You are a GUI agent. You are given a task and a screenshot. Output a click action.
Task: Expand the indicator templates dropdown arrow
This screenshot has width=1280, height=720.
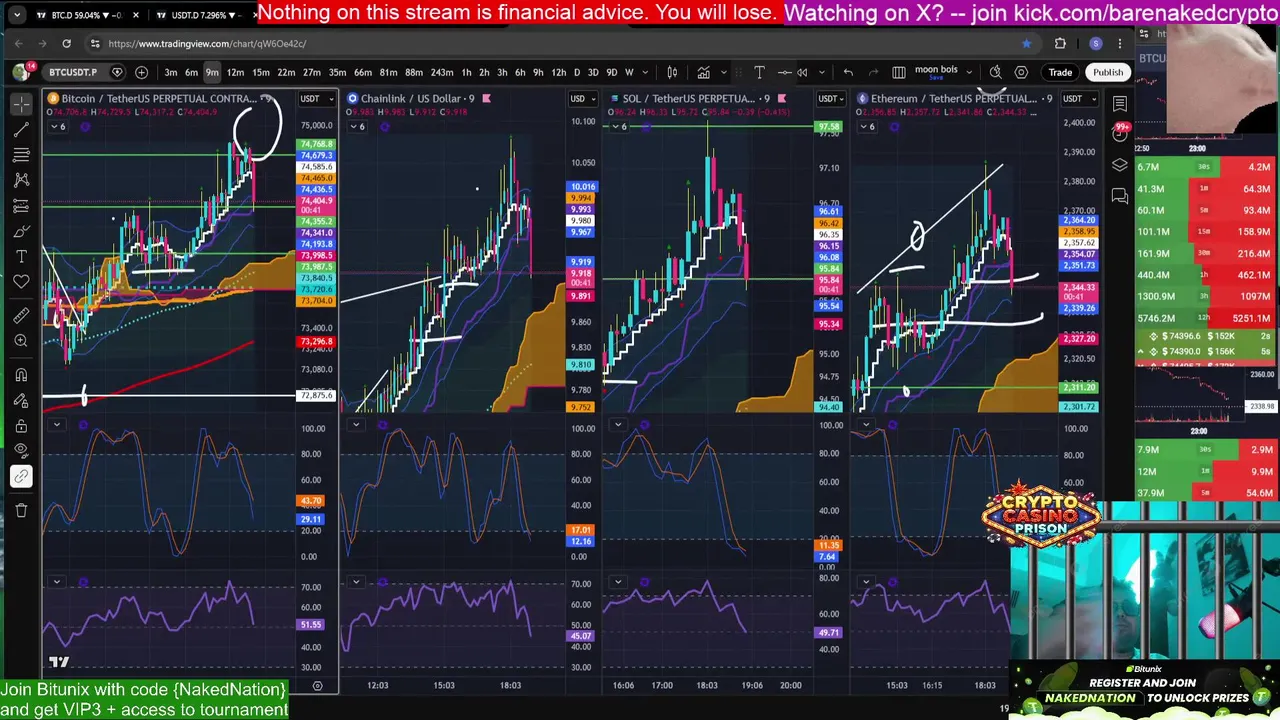(725, 72)
